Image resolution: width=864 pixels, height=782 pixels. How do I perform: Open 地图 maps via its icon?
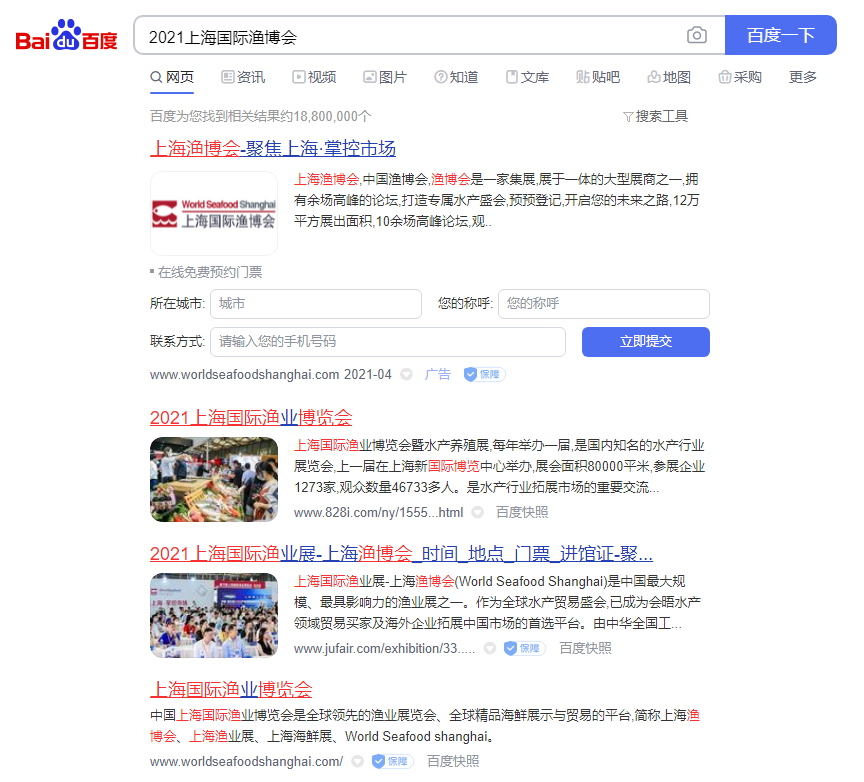[652, 76]
